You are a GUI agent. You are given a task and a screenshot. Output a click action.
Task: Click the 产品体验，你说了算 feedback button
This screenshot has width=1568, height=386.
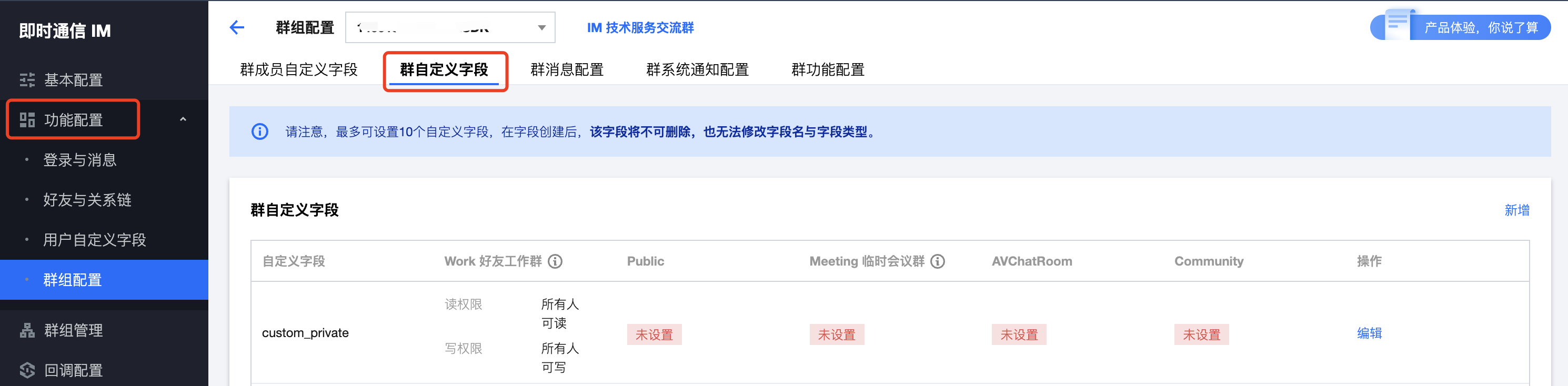[x=1479, y=27]
